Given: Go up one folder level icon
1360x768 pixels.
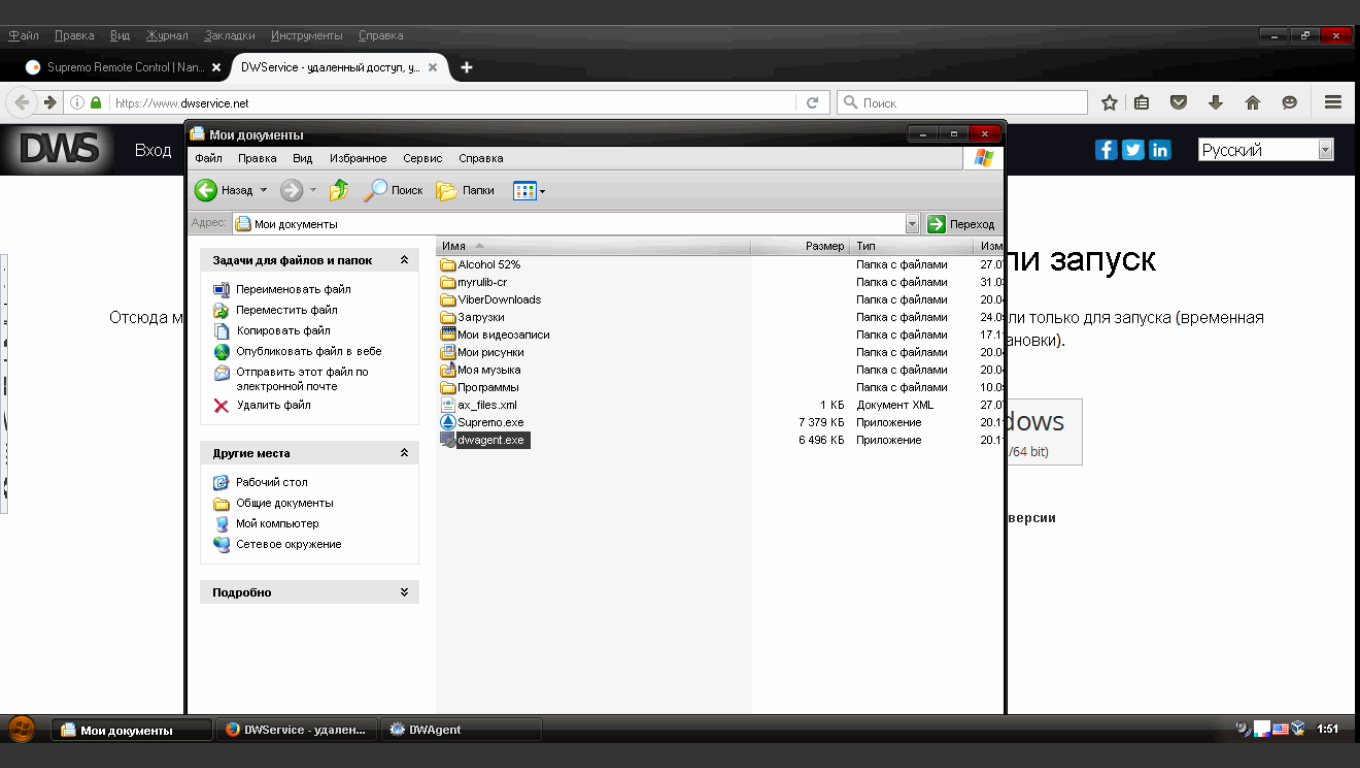Looking at the screenshot, I should pyautogui.click(x=339, y=190).
